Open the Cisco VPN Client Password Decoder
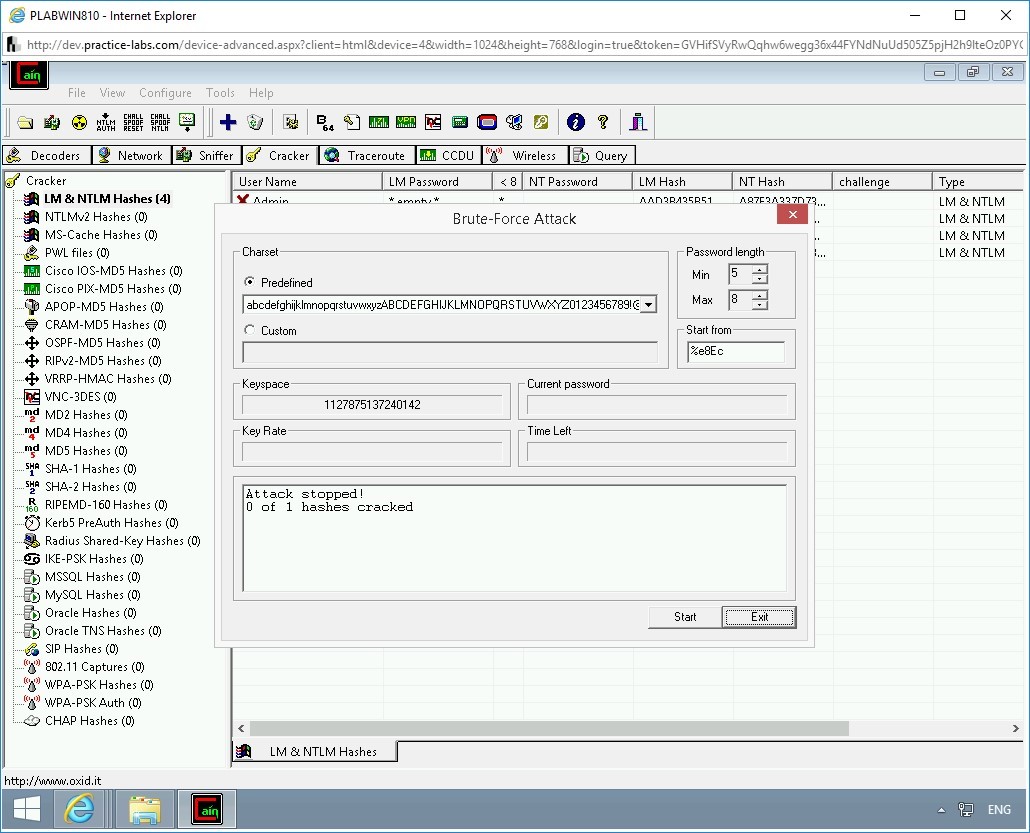 point(405,121)
